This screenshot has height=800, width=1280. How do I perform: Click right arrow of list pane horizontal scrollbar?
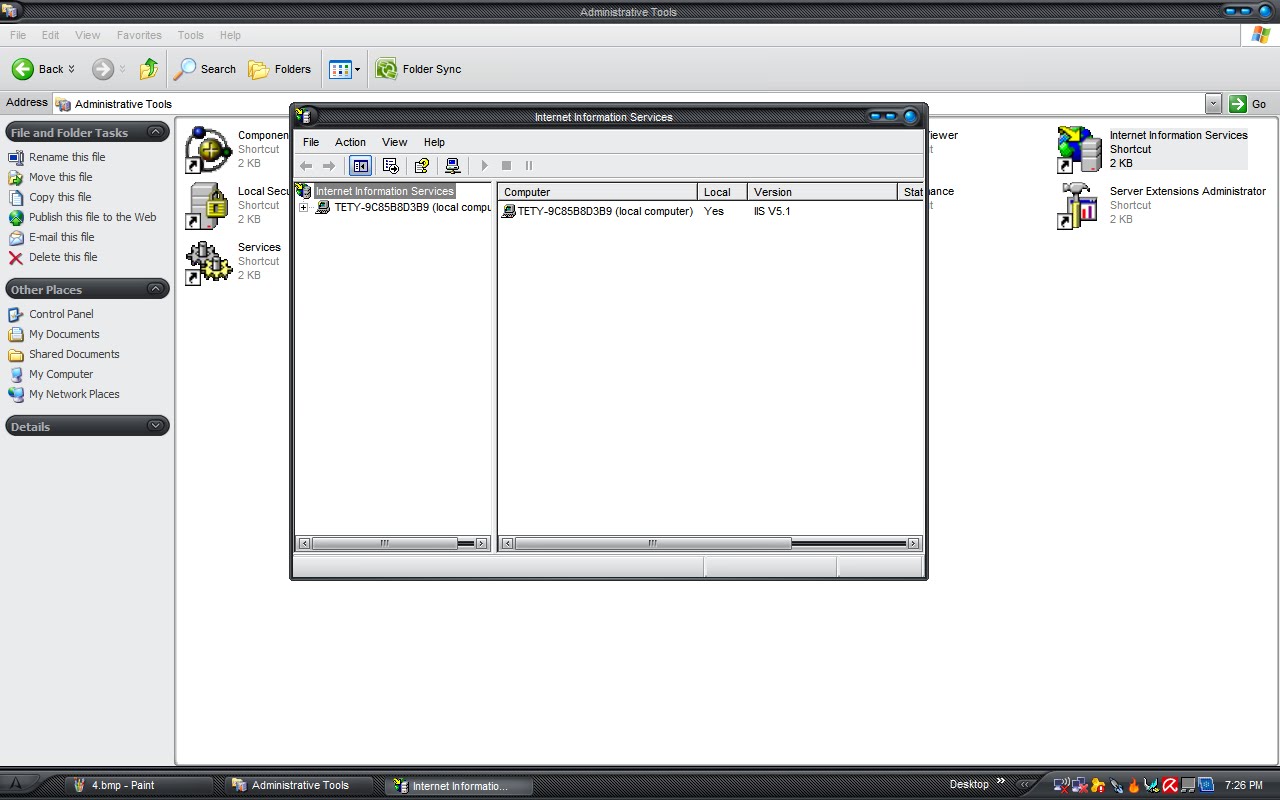point(913,543)
